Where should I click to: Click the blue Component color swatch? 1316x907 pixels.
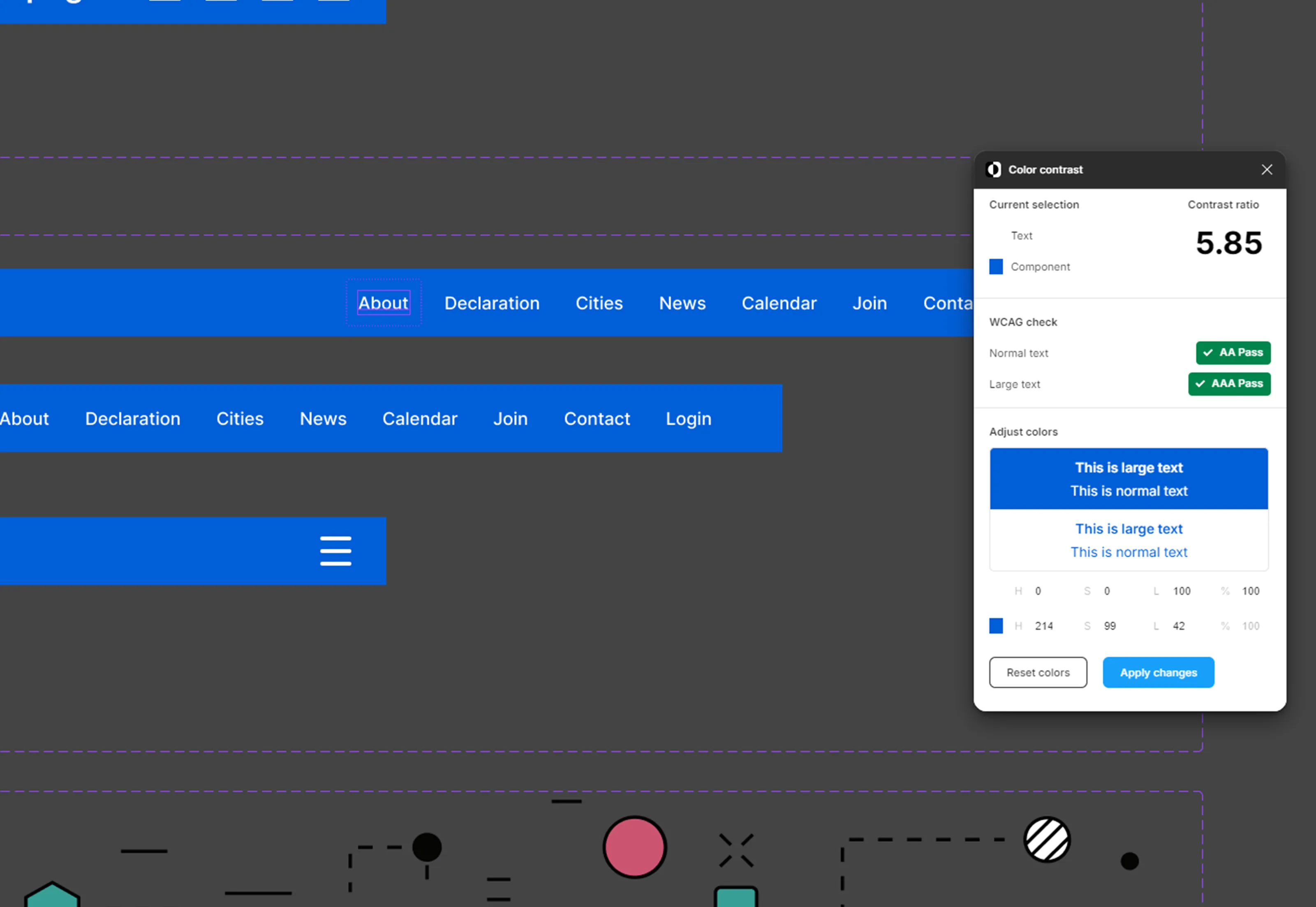(x=996, y=267)
